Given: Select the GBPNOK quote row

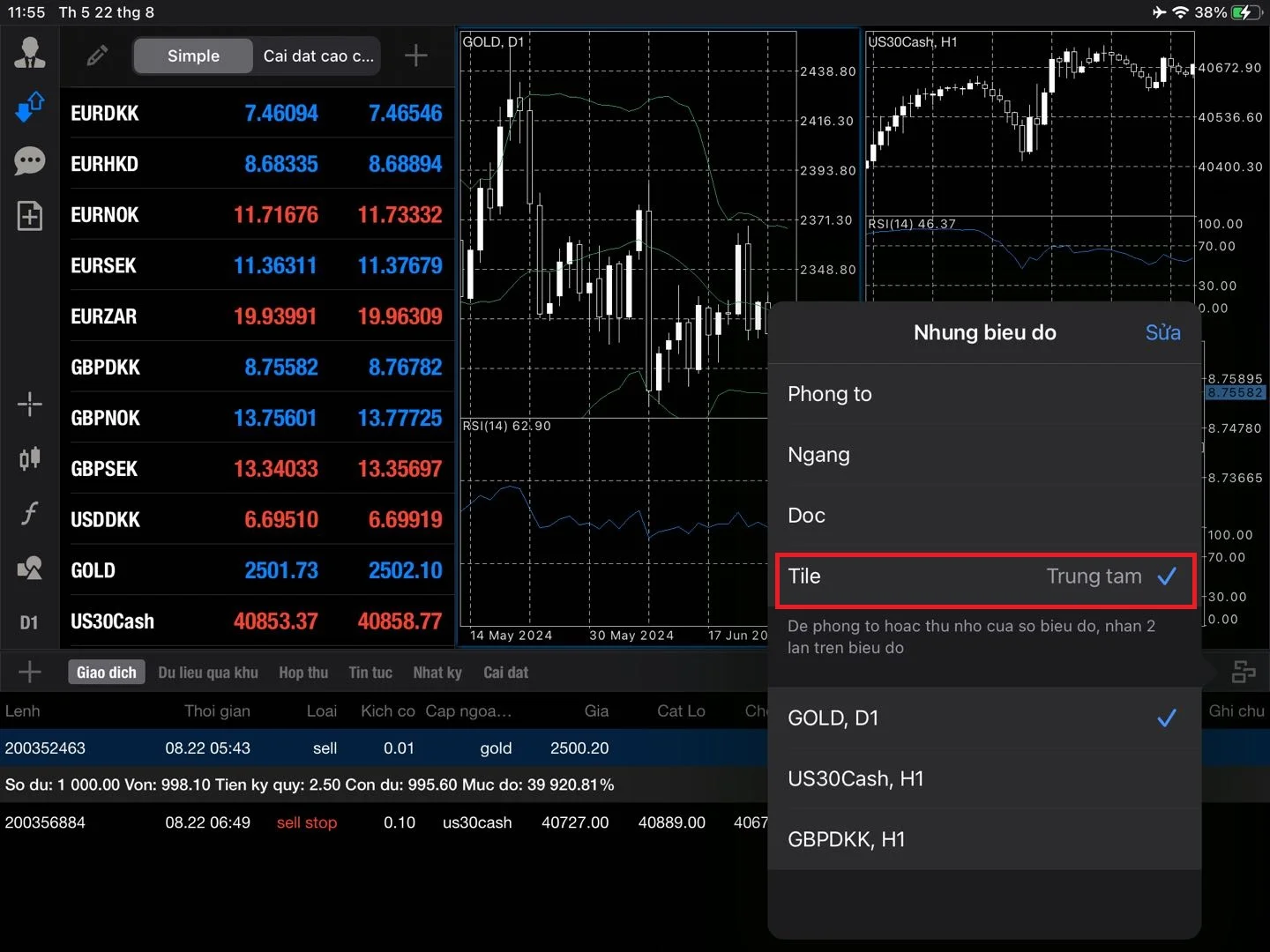Looking at the screenshot, I should pos(258,418).
